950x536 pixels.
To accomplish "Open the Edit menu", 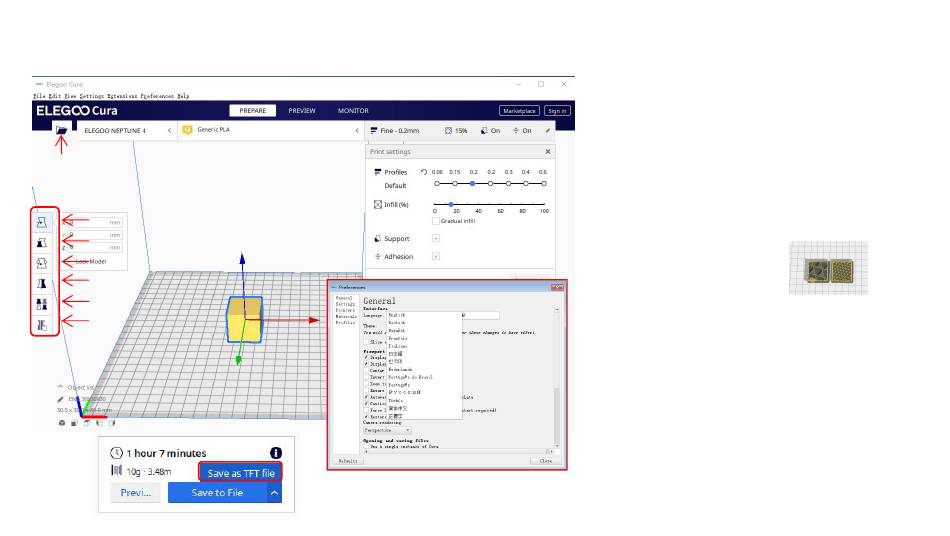I will (x=55, y=96).
